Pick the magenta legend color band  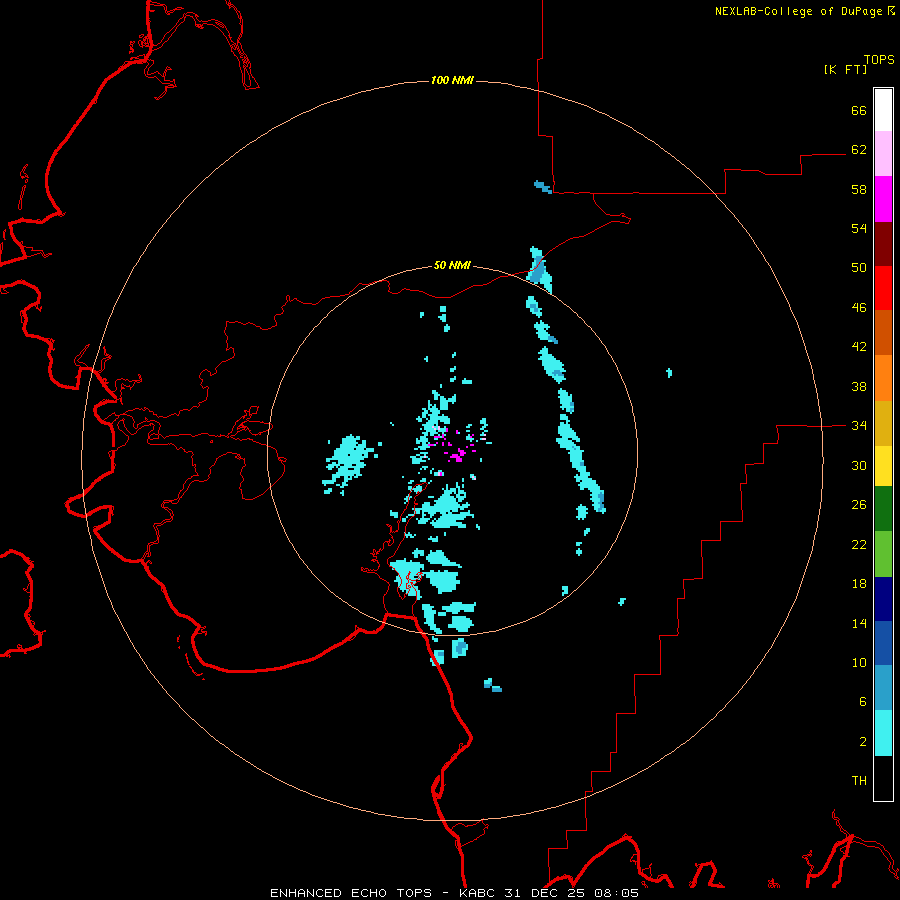pos(883,199)
